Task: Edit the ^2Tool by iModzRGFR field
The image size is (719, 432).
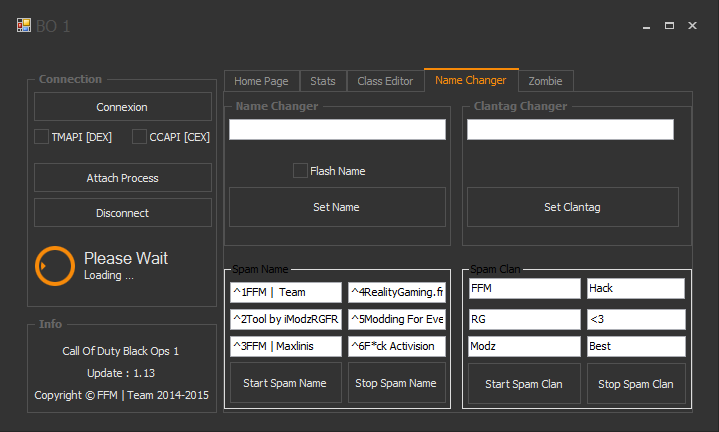Action: (286, 319)
